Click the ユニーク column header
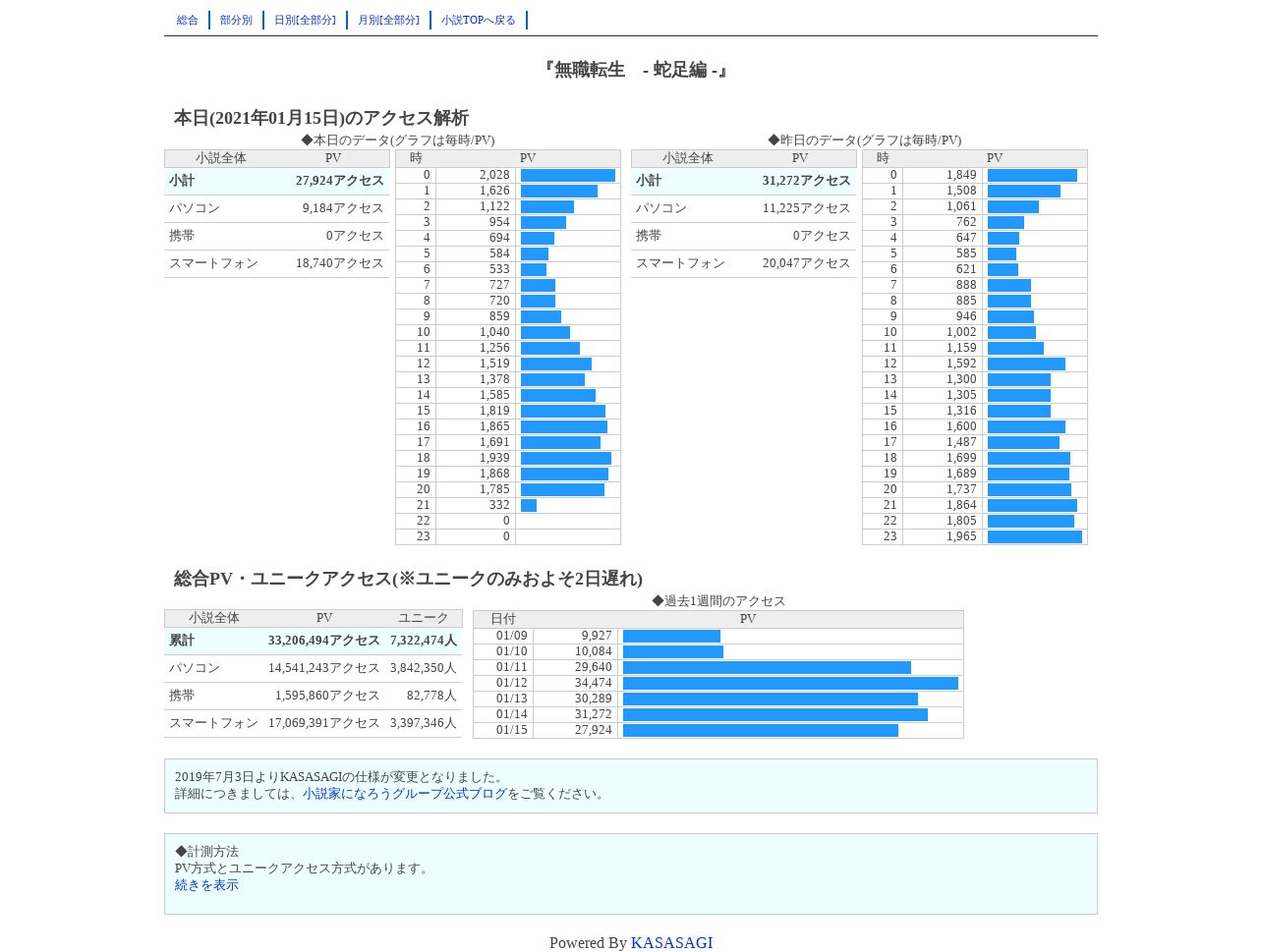 click(x=424, y=618)
